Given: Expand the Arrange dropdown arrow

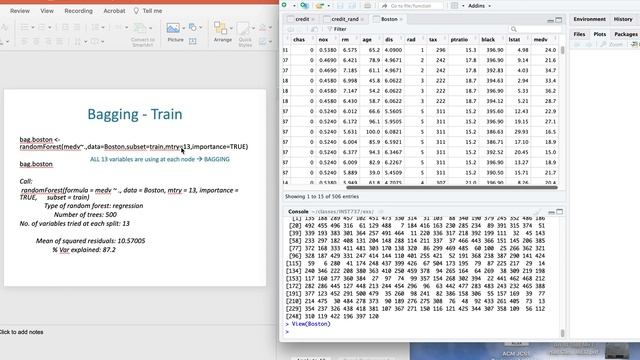Looking at the screenshot, I should click(x=231, y=28).
